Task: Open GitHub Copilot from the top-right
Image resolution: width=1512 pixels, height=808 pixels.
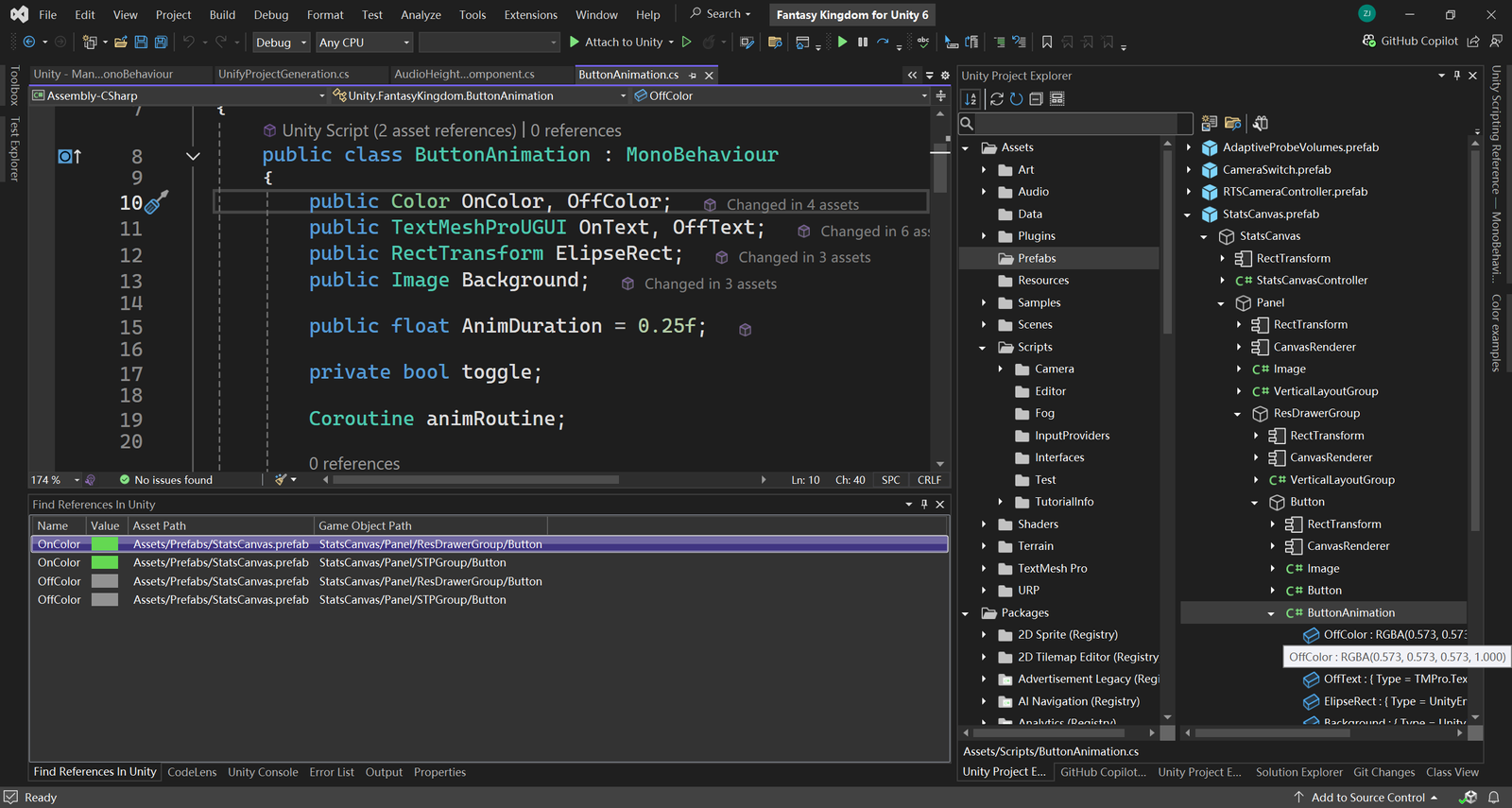Action: click(1410, 42)
